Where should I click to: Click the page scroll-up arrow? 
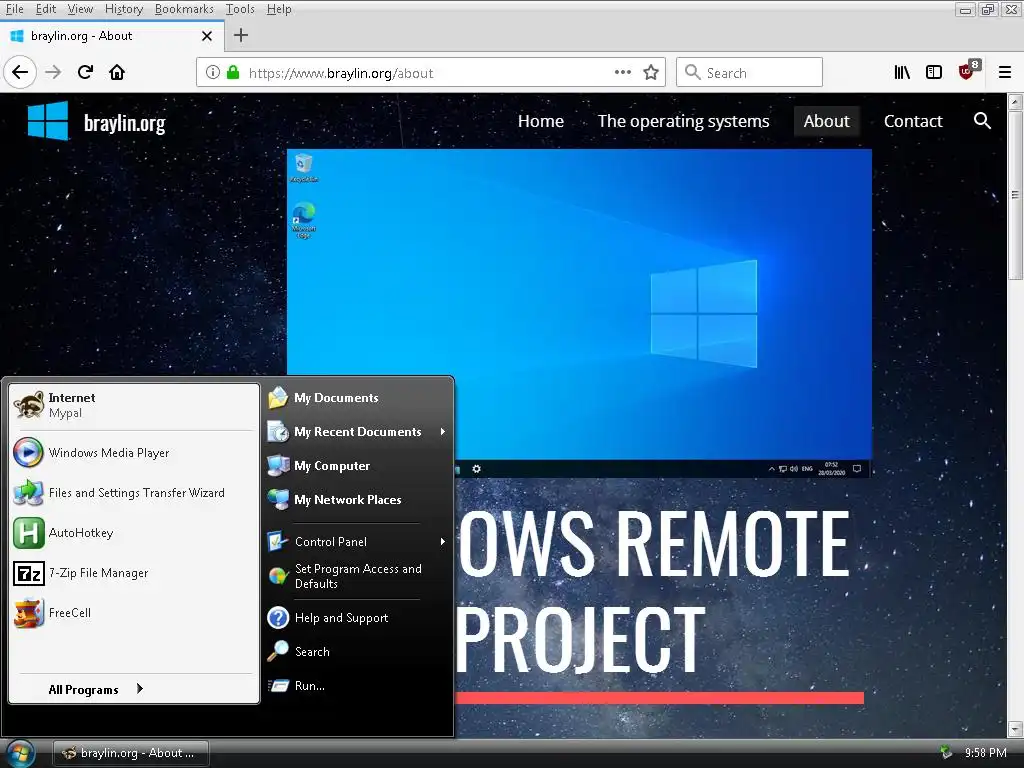[x=1015, y=102]
